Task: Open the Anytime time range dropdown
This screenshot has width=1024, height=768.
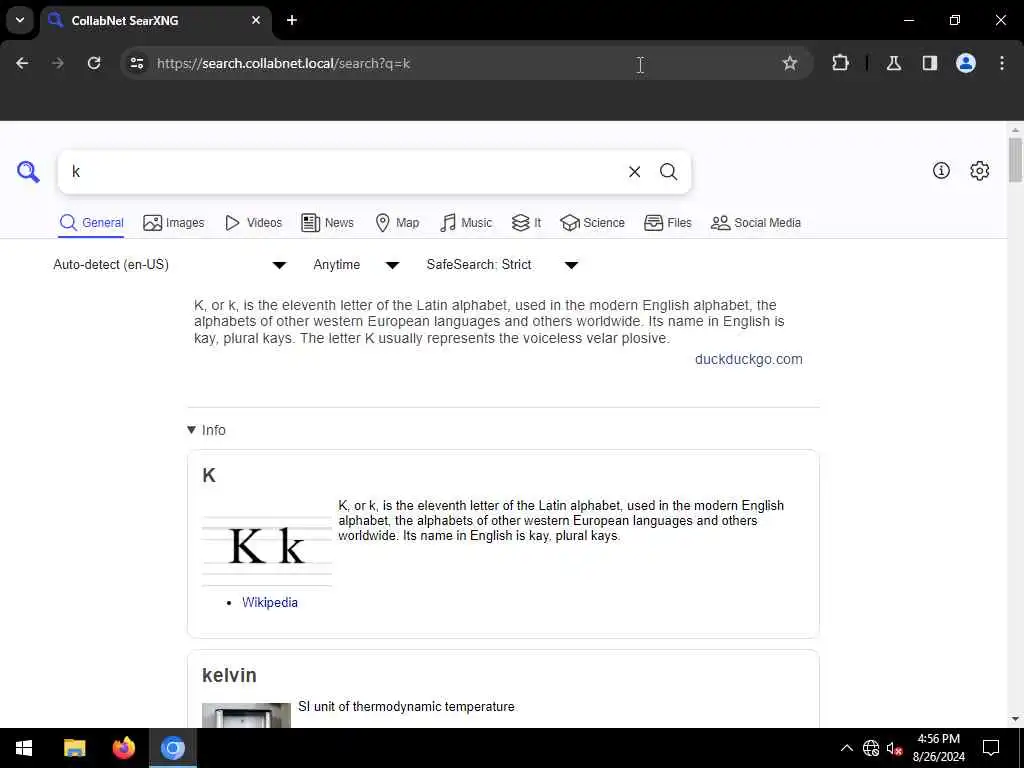Action: point(356,264)
